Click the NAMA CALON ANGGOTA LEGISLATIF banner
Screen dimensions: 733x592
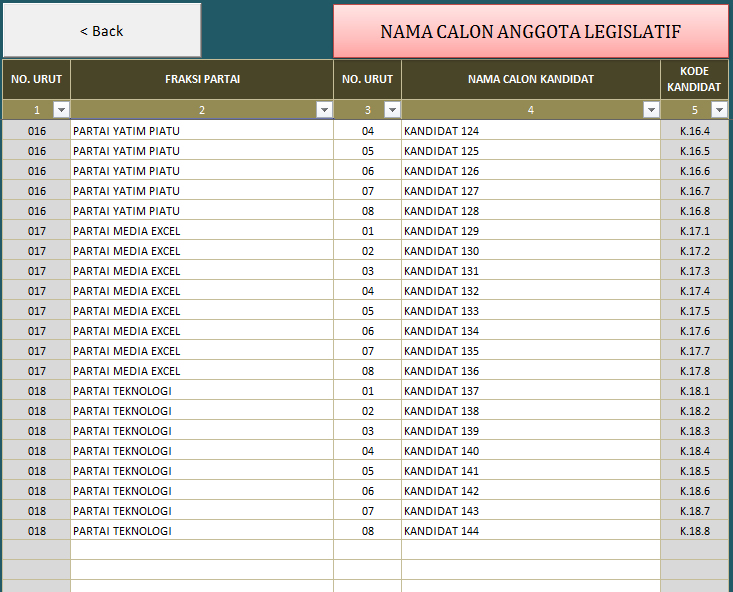pos(531,31)
